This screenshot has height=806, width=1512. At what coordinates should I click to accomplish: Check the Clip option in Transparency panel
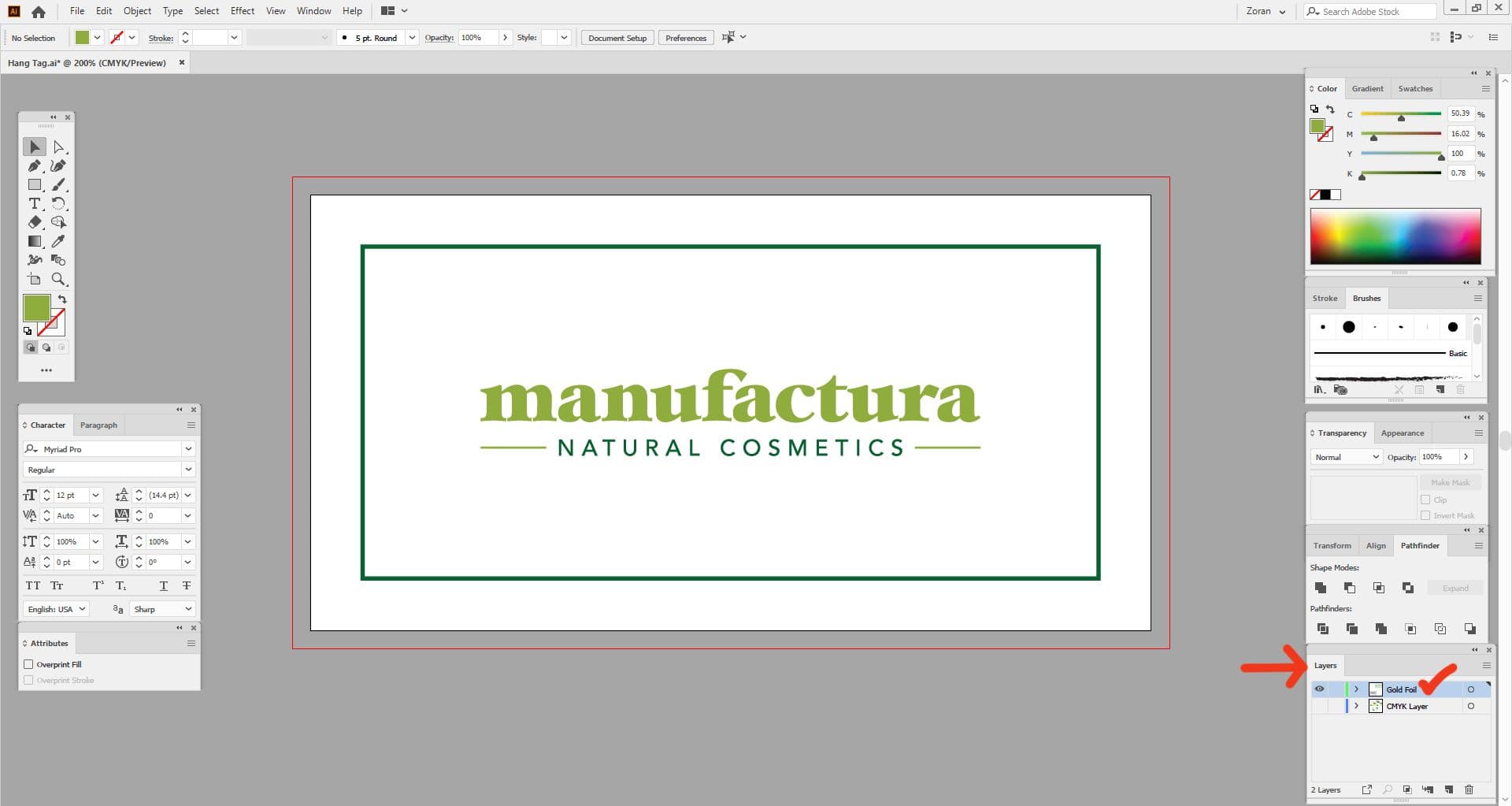point(1426,500)
